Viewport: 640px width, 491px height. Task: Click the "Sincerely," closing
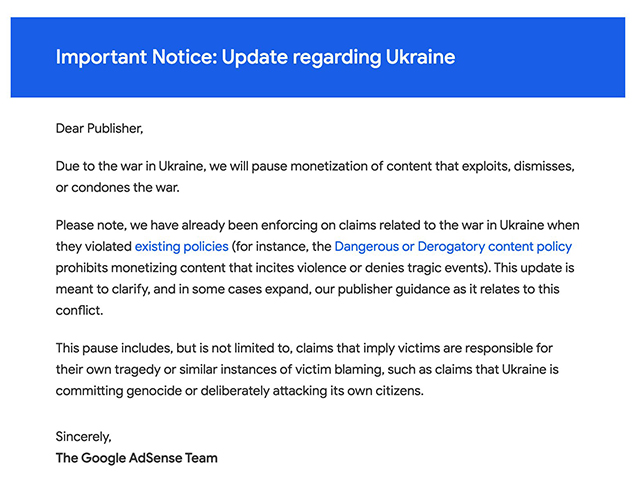pos(83,436)
